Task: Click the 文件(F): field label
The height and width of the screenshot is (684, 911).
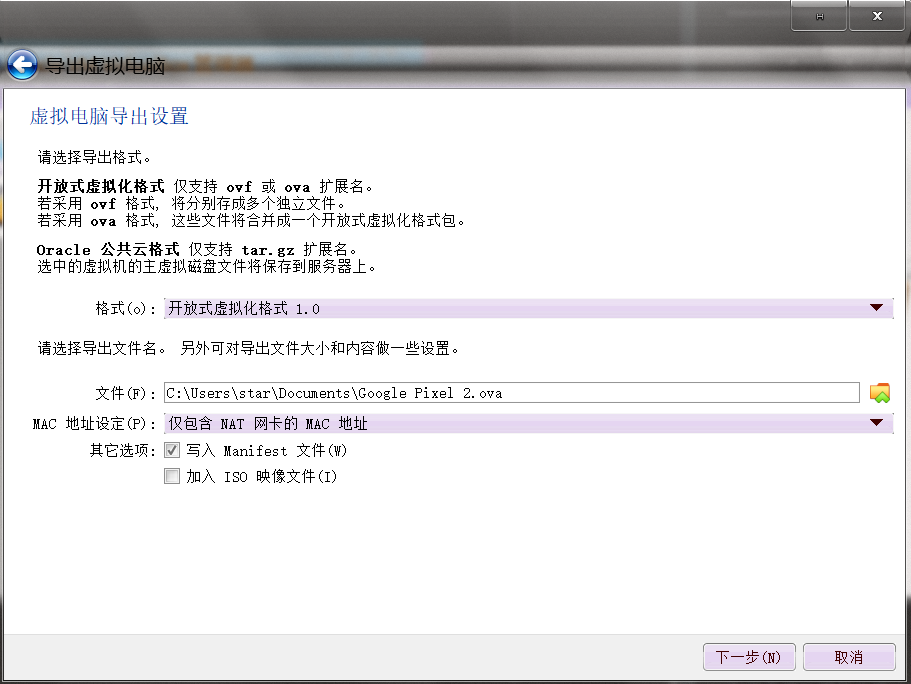Action: pyautogui.click(x=126, y=393)
